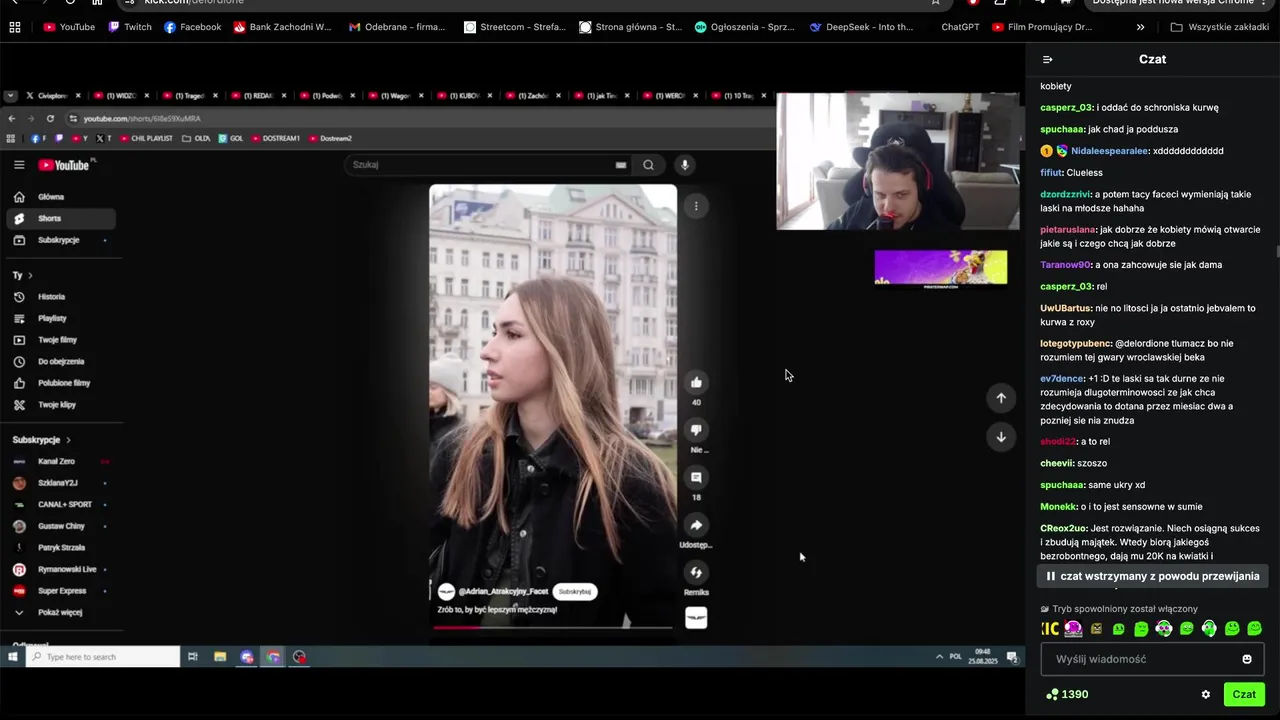Click the chat panel scrollbar
This screenshot has width=1280, height=720.
point(1276,250)
